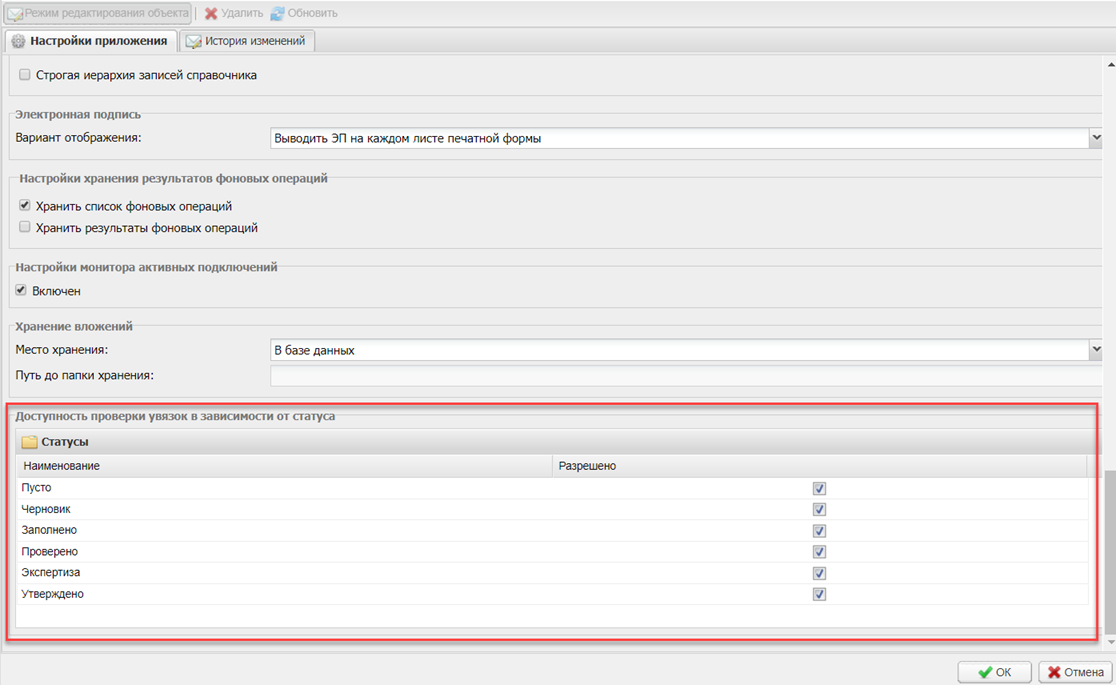Click the Путь до папки хранения field
Viewport: 1116px width, 685px height.
[x=686, y=376]
